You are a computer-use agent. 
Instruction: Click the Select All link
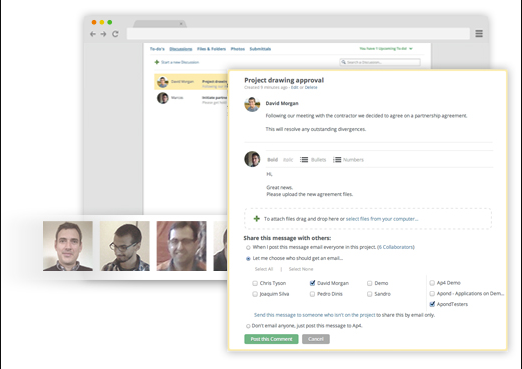264,269
